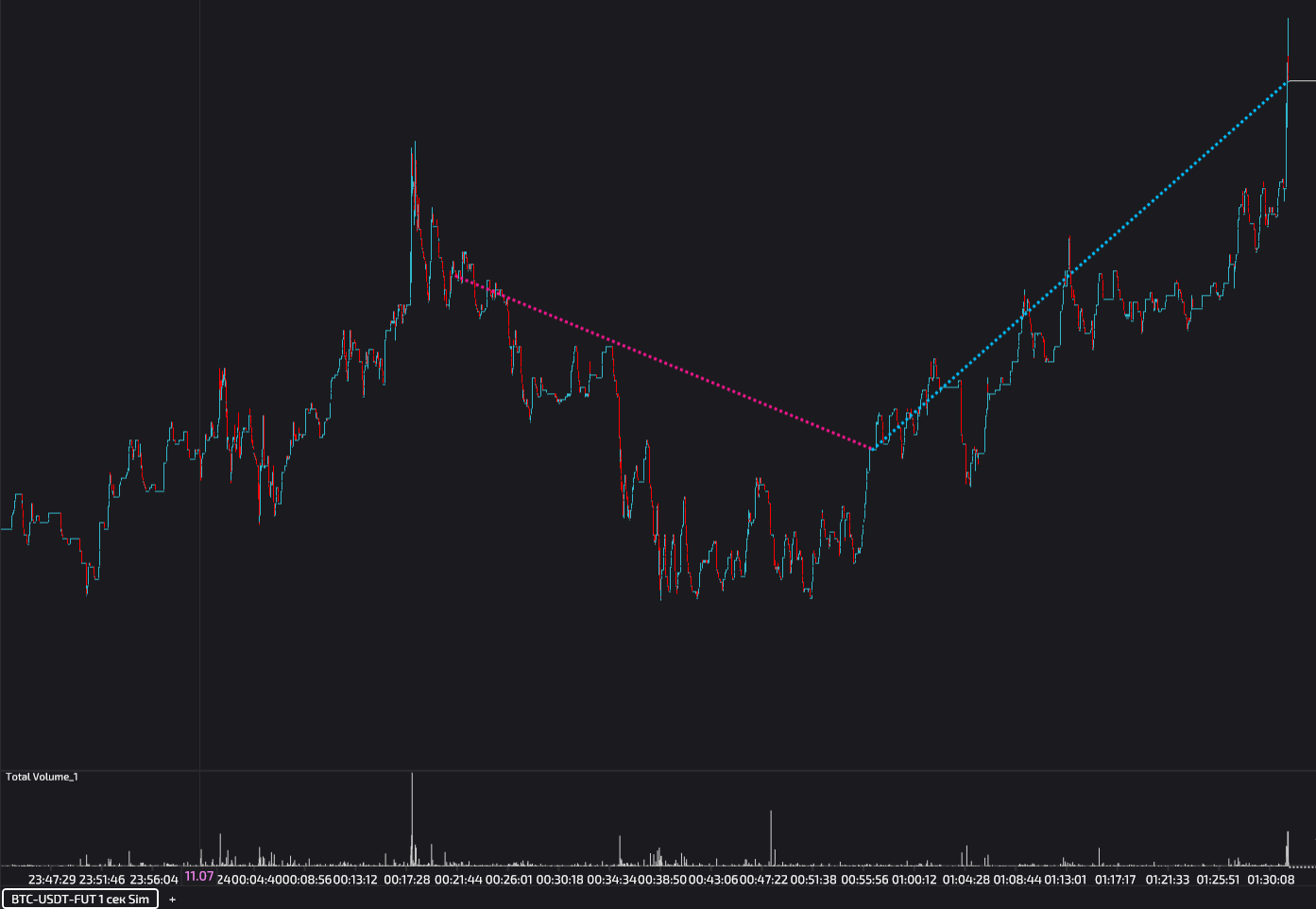Click the latest volume spike near 01:30:08
1316x909 pixels.
1287,848
